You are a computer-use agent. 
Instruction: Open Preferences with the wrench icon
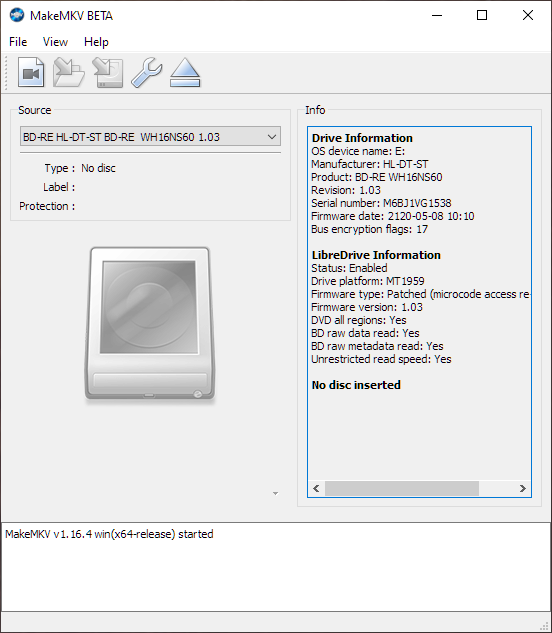coord(147,72)
